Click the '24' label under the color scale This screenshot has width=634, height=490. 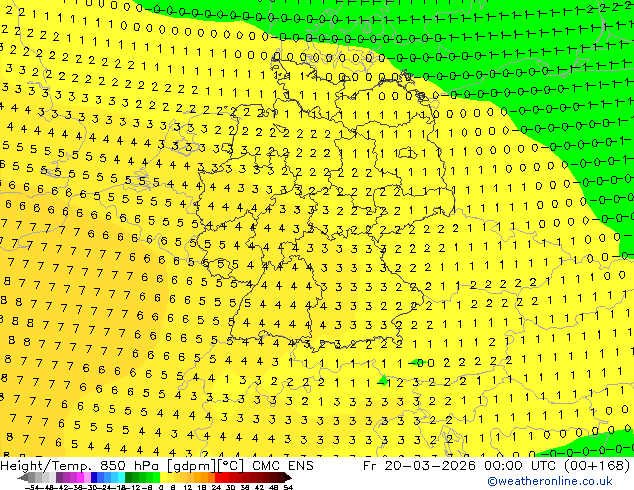(216, 487)
